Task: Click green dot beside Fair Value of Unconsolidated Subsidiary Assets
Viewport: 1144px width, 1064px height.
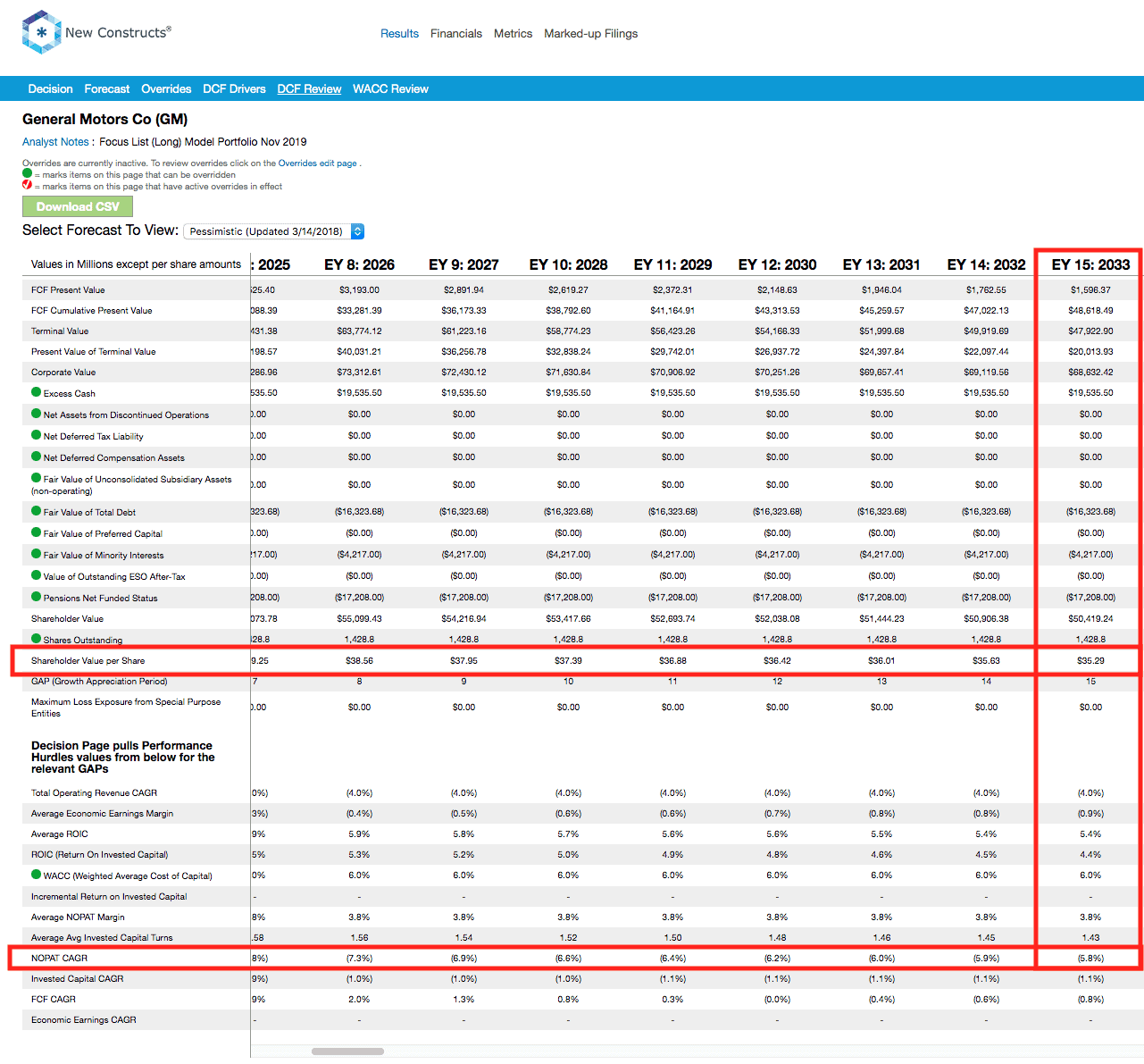Action: click(36, 478)
